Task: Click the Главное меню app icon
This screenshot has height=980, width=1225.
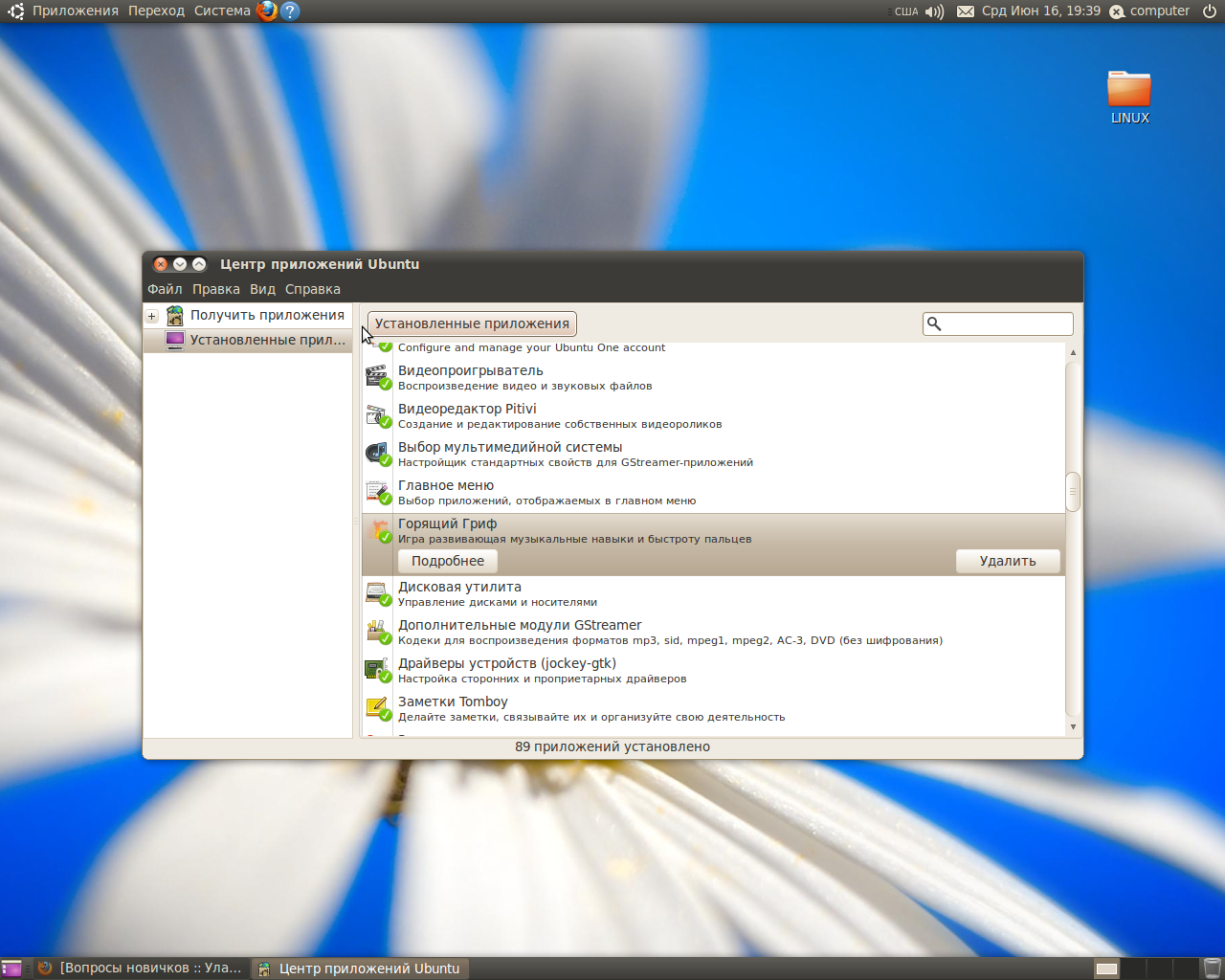Action: 377,491
